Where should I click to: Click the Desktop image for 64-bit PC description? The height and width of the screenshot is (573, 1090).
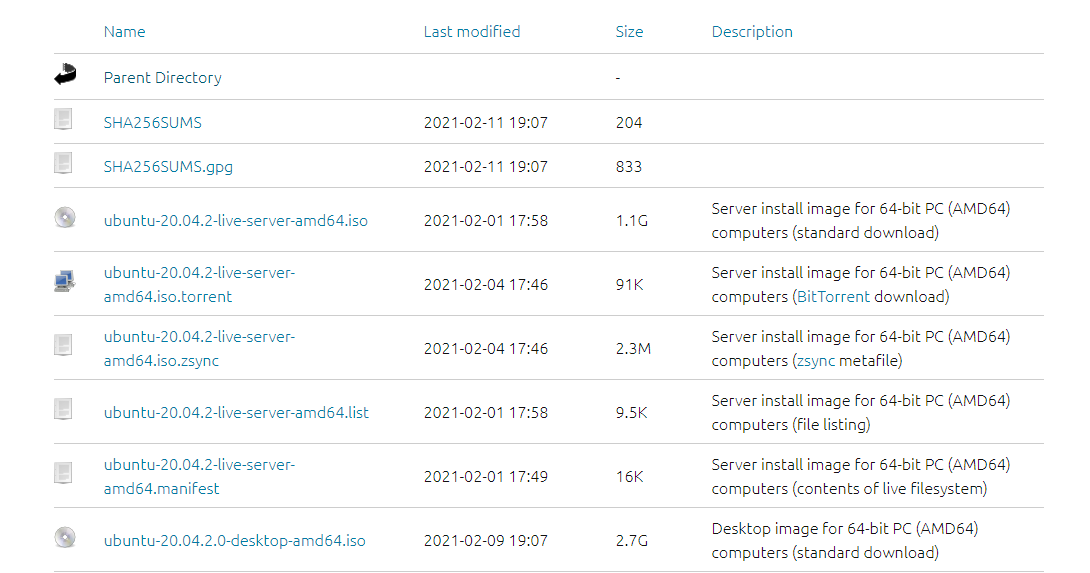point(845,540)
